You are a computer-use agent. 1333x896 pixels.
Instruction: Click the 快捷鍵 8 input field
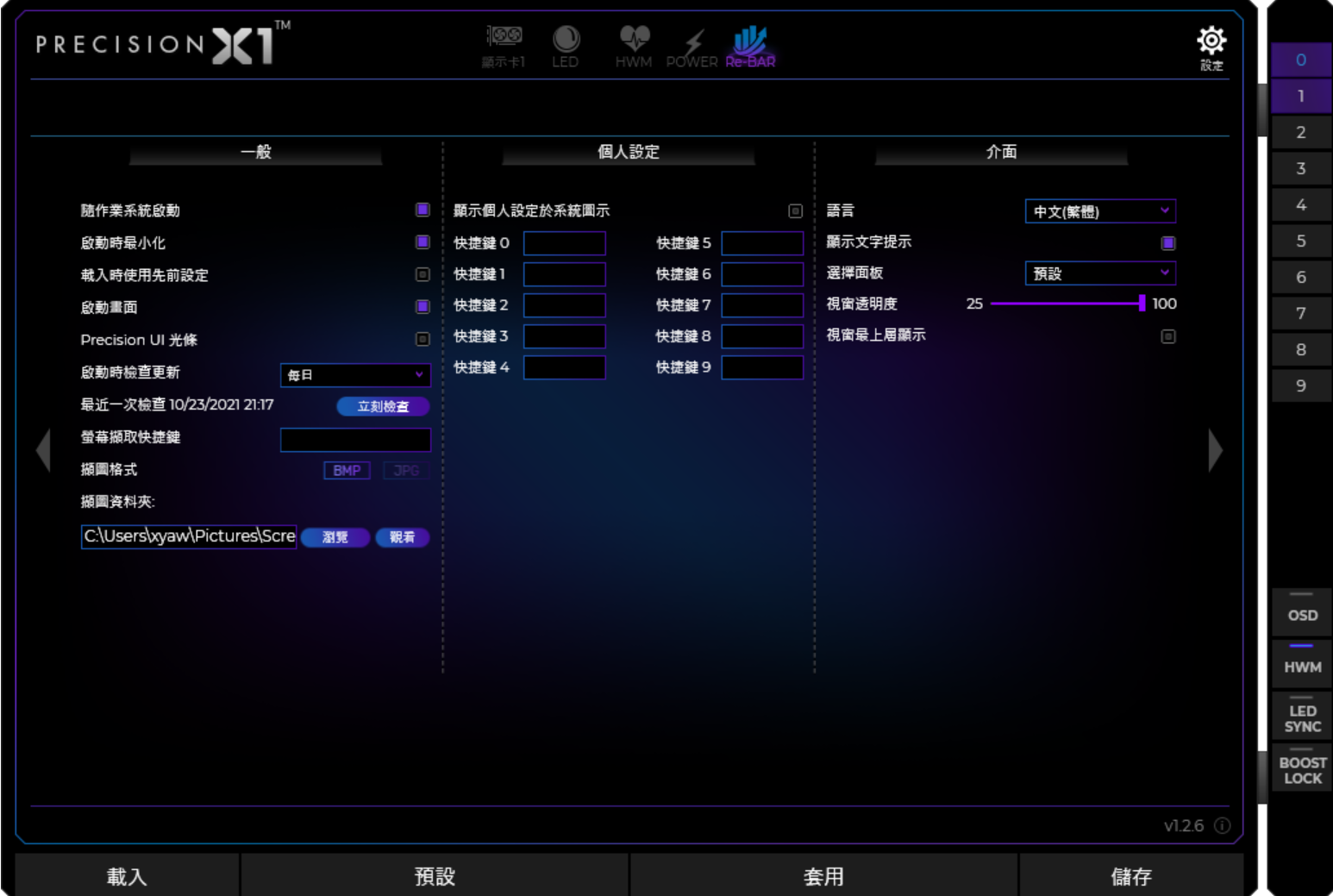pos(762,336)
